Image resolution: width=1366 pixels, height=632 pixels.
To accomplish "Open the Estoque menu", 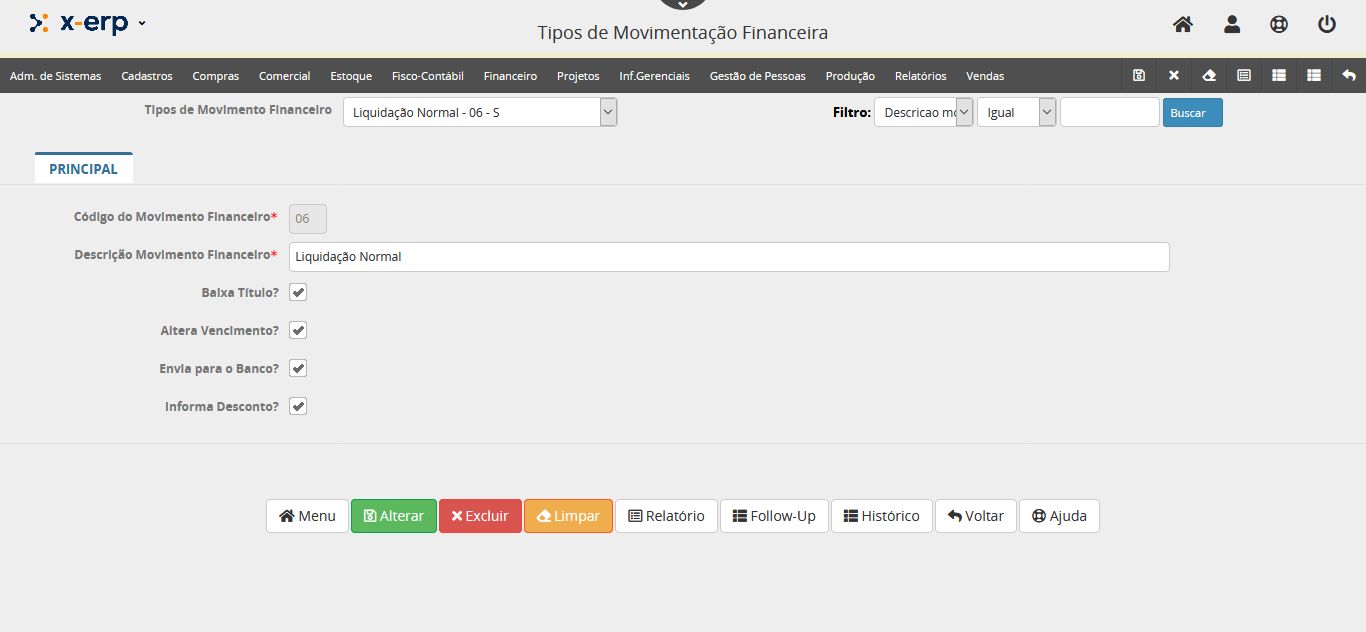I will pos(351,76).
